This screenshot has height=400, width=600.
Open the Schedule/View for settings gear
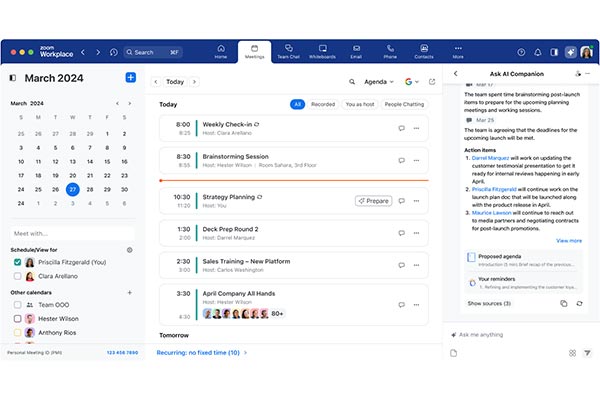pos(129,249)
